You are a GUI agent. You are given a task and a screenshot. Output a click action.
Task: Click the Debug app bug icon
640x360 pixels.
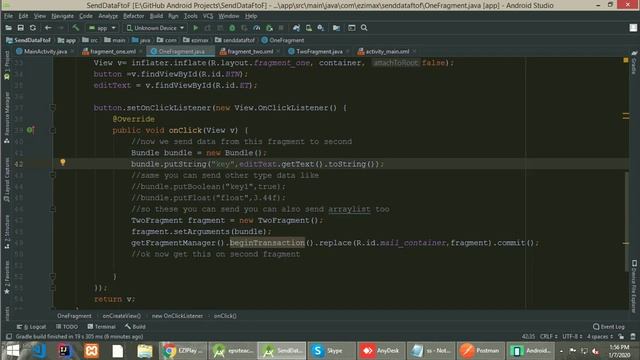pos(232,28)
